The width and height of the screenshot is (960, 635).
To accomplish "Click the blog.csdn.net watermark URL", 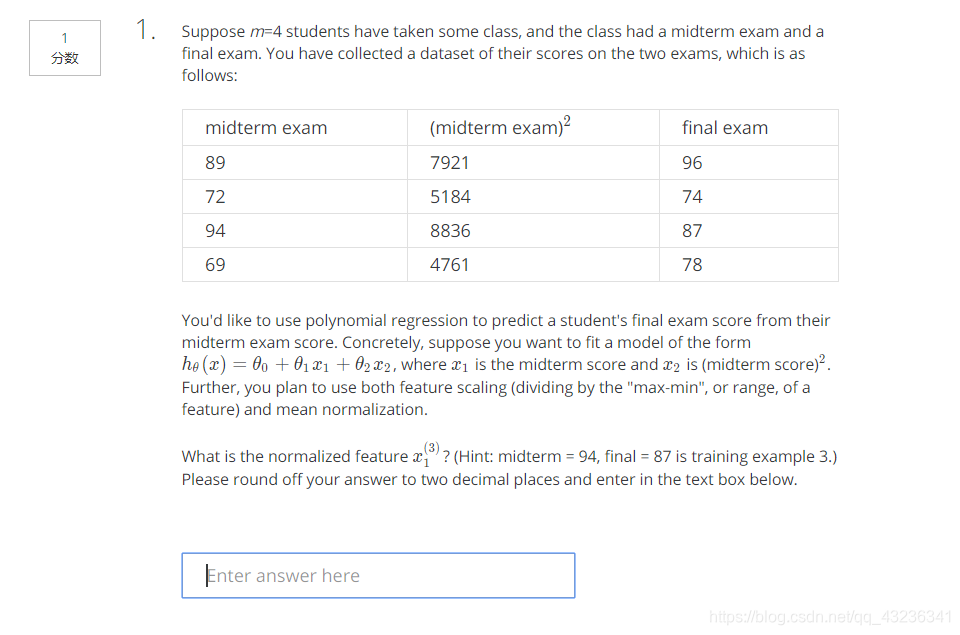I will (x=830, y=616).
